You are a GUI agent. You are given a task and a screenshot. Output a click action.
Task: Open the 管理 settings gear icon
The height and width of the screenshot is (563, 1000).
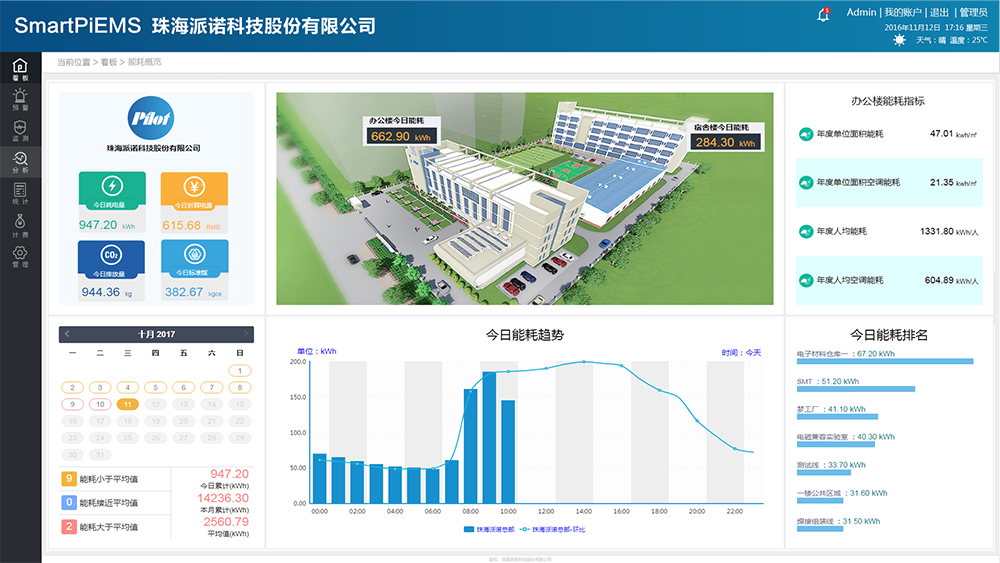coord(20,256)
